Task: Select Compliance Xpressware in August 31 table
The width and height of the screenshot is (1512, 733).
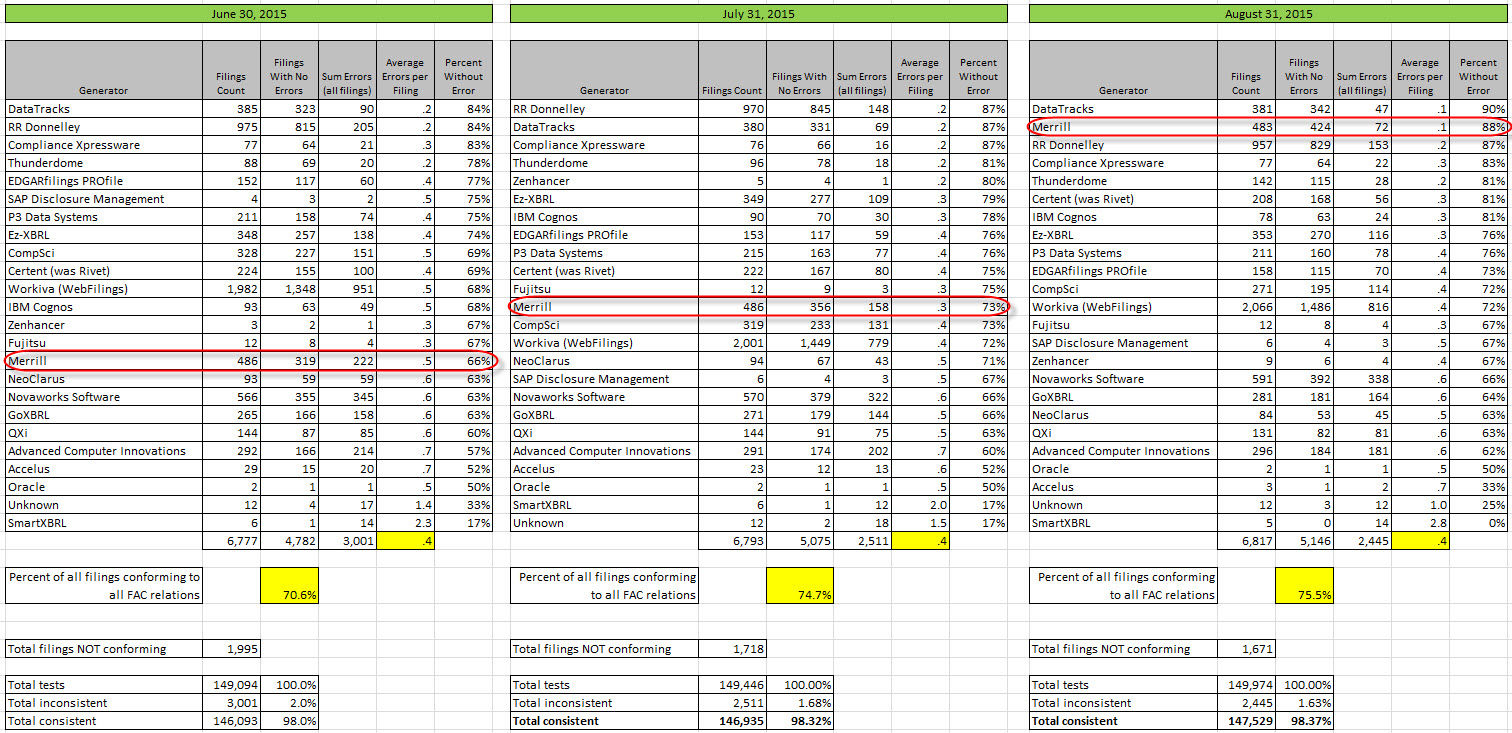Action: click(1097, 163)
